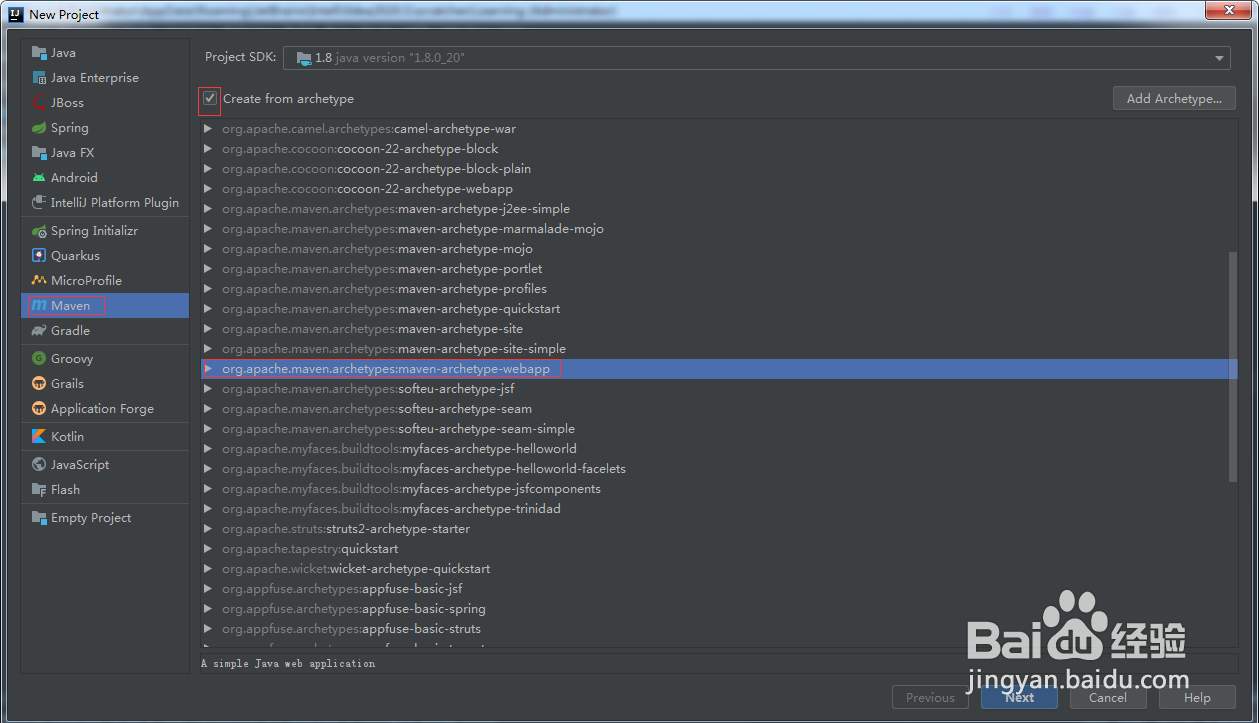Click the JBoss icon
1259x723 pixels.
click(39, 103)
